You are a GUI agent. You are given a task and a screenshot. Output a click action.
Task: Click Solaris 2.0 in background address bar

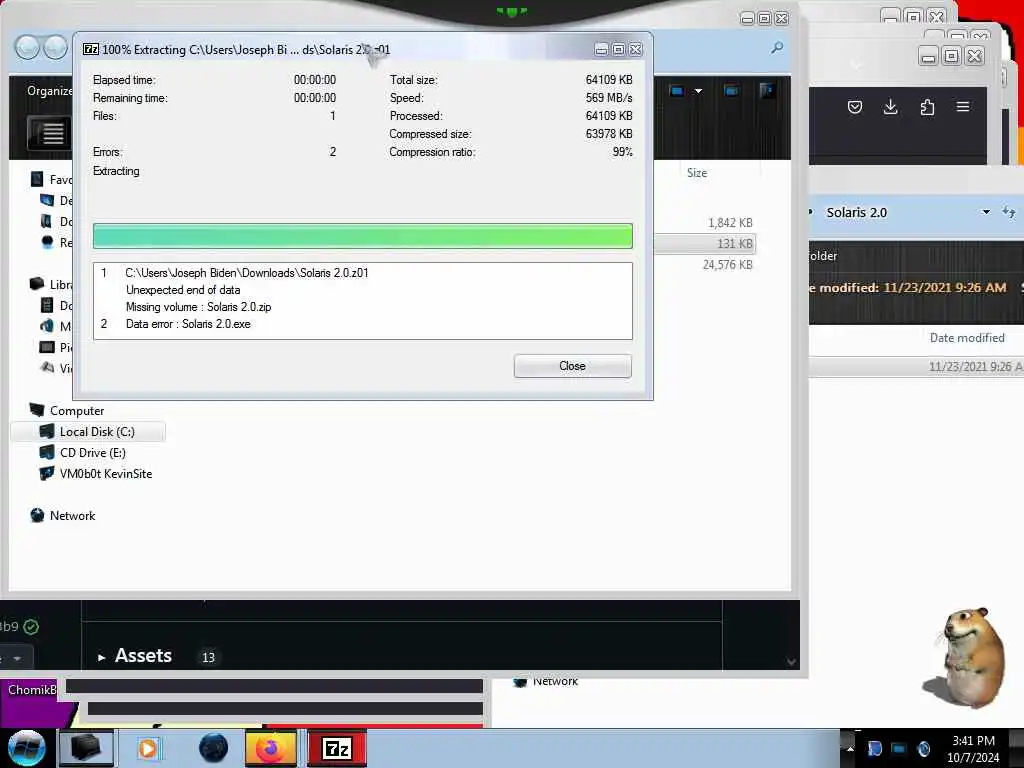(x=856, y=212)
